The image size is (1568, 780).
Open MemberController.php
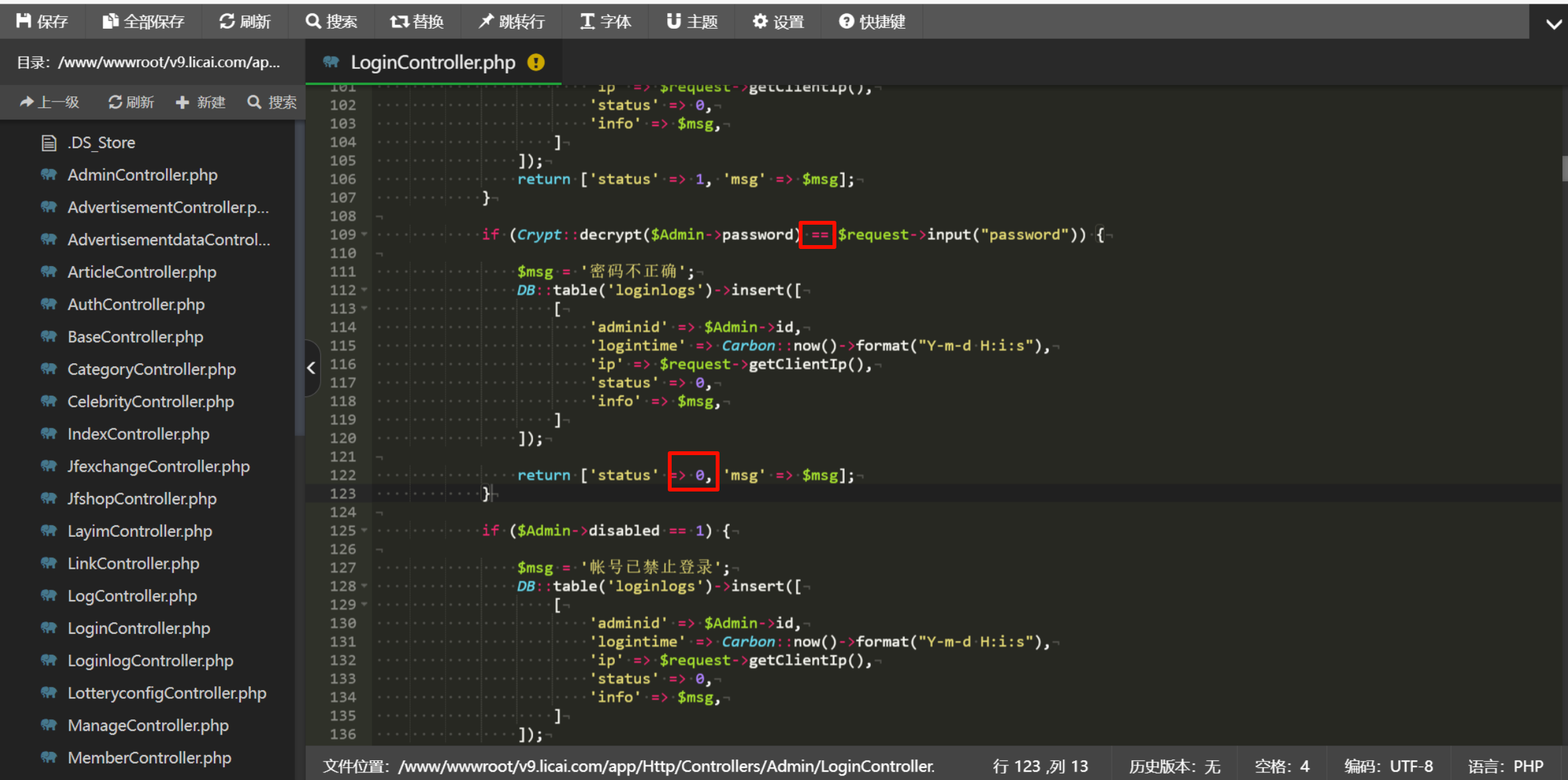click(x=149, y=758)
